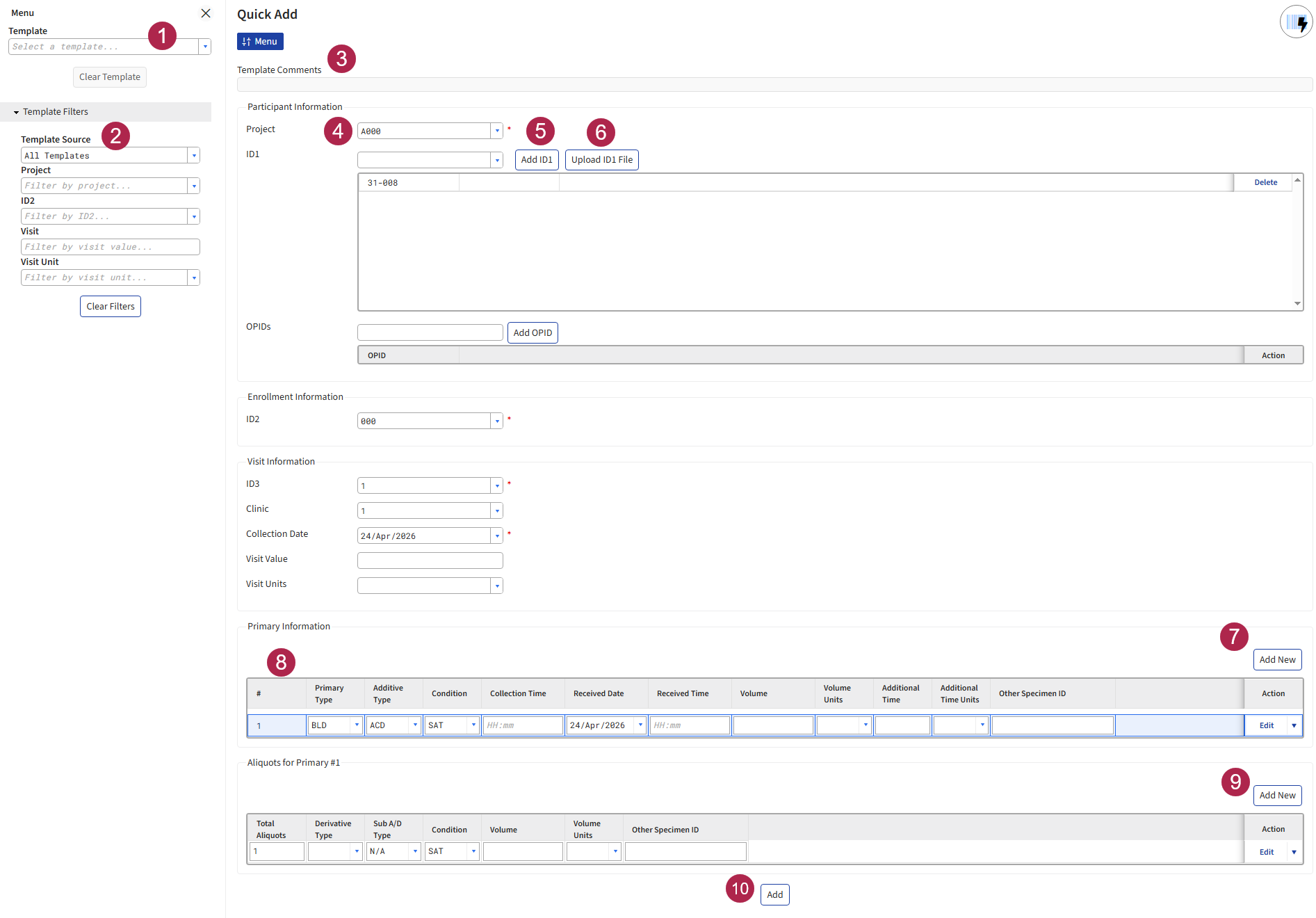Click Clear Filters button

[x=111, y=307]
